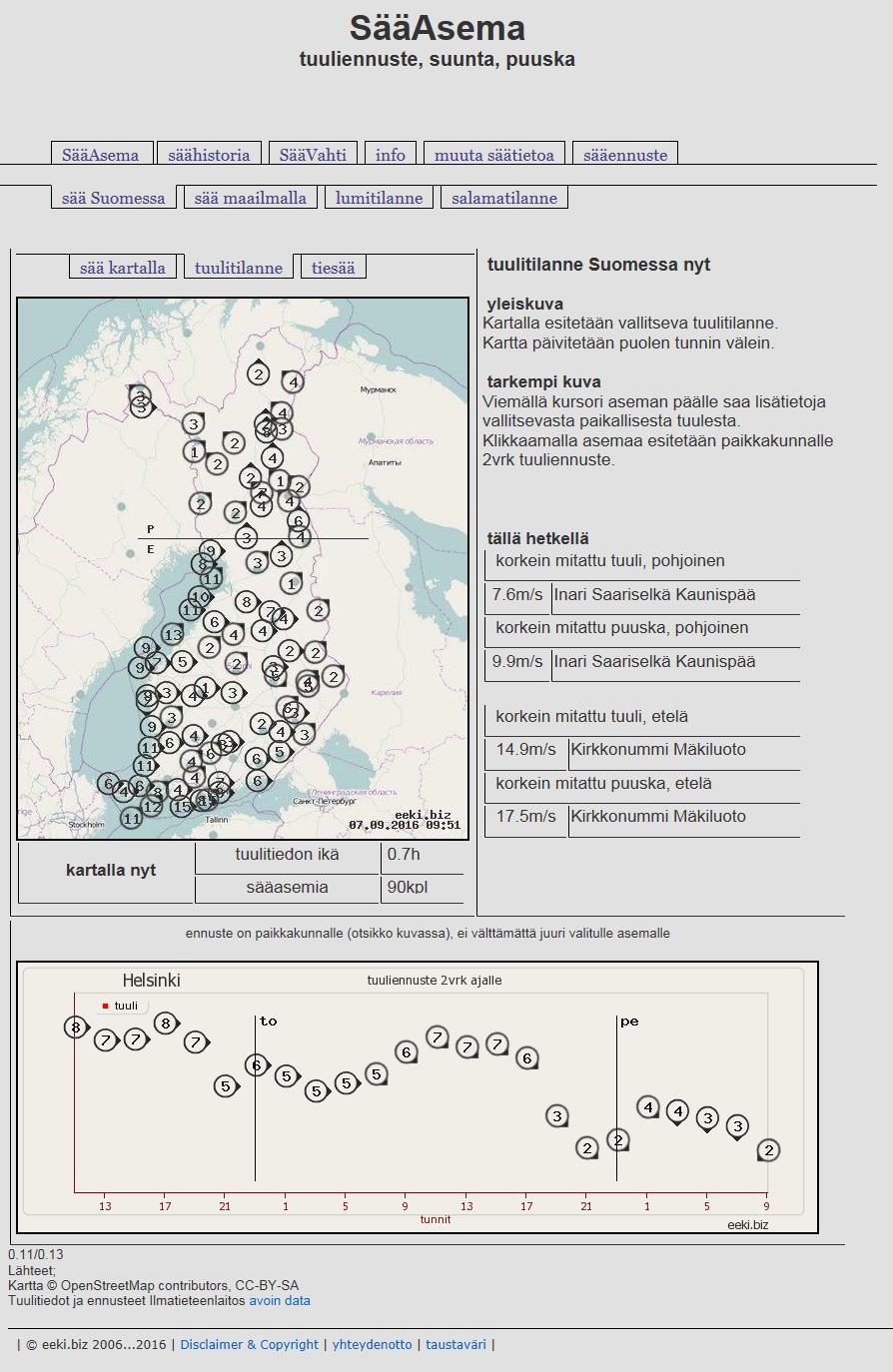
Task: Click forecast marker 3 just before the 'pe' line
Action: (557, 1115)
